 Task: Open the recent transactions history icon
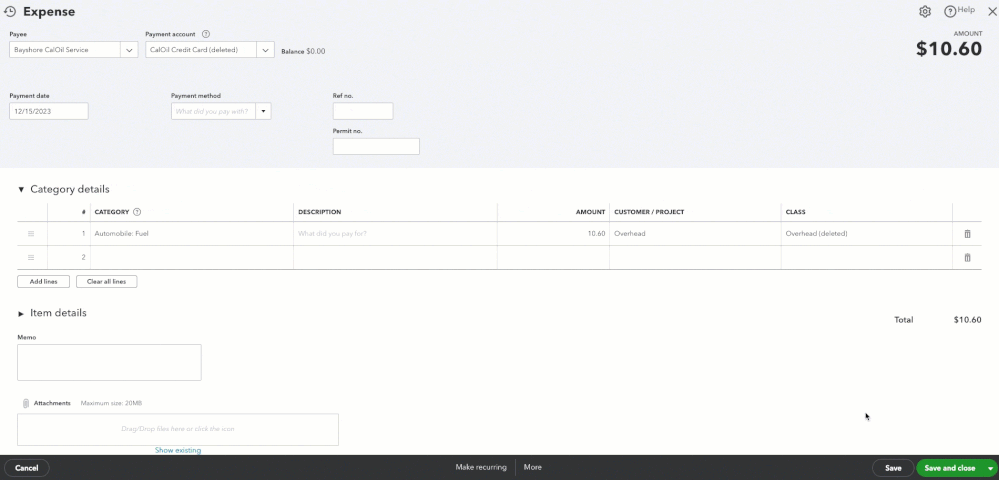[x=10, y=11]
